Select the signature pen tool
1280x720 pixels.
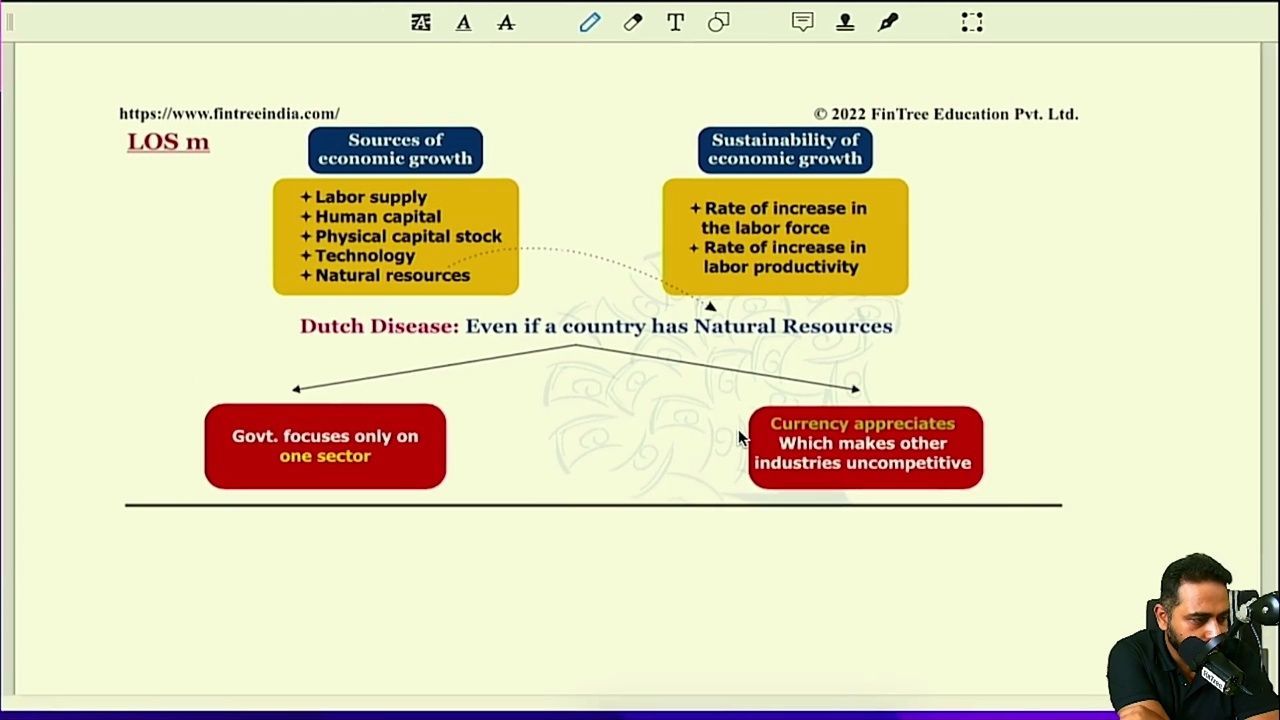[888, 22]
